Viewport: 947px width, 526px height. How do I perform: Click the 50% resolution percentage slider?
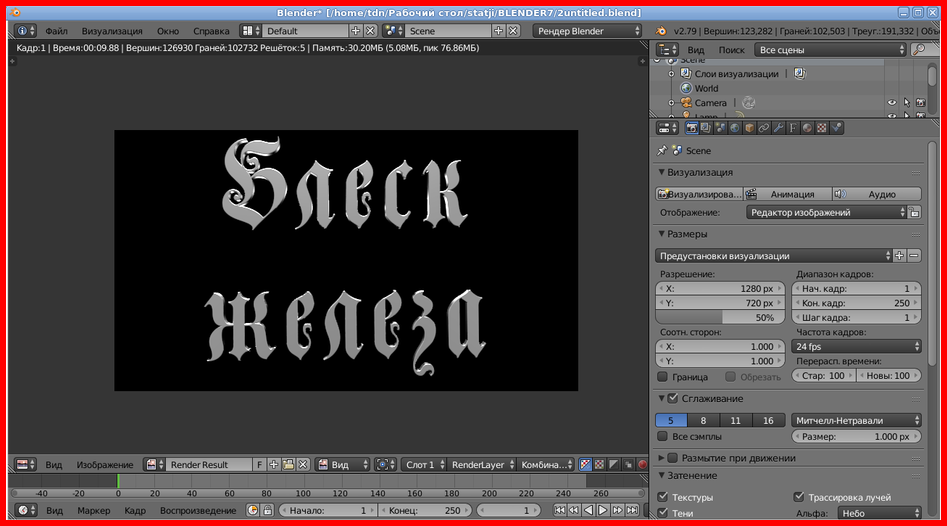720,318
